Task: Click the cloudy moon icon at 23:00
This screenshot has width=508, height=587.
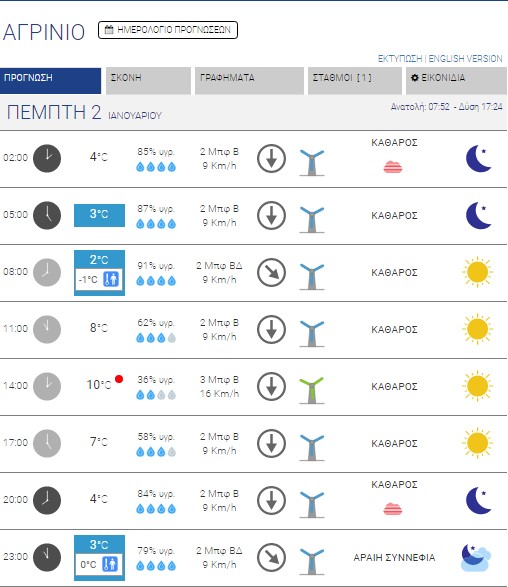Action: tap(475, 557)
